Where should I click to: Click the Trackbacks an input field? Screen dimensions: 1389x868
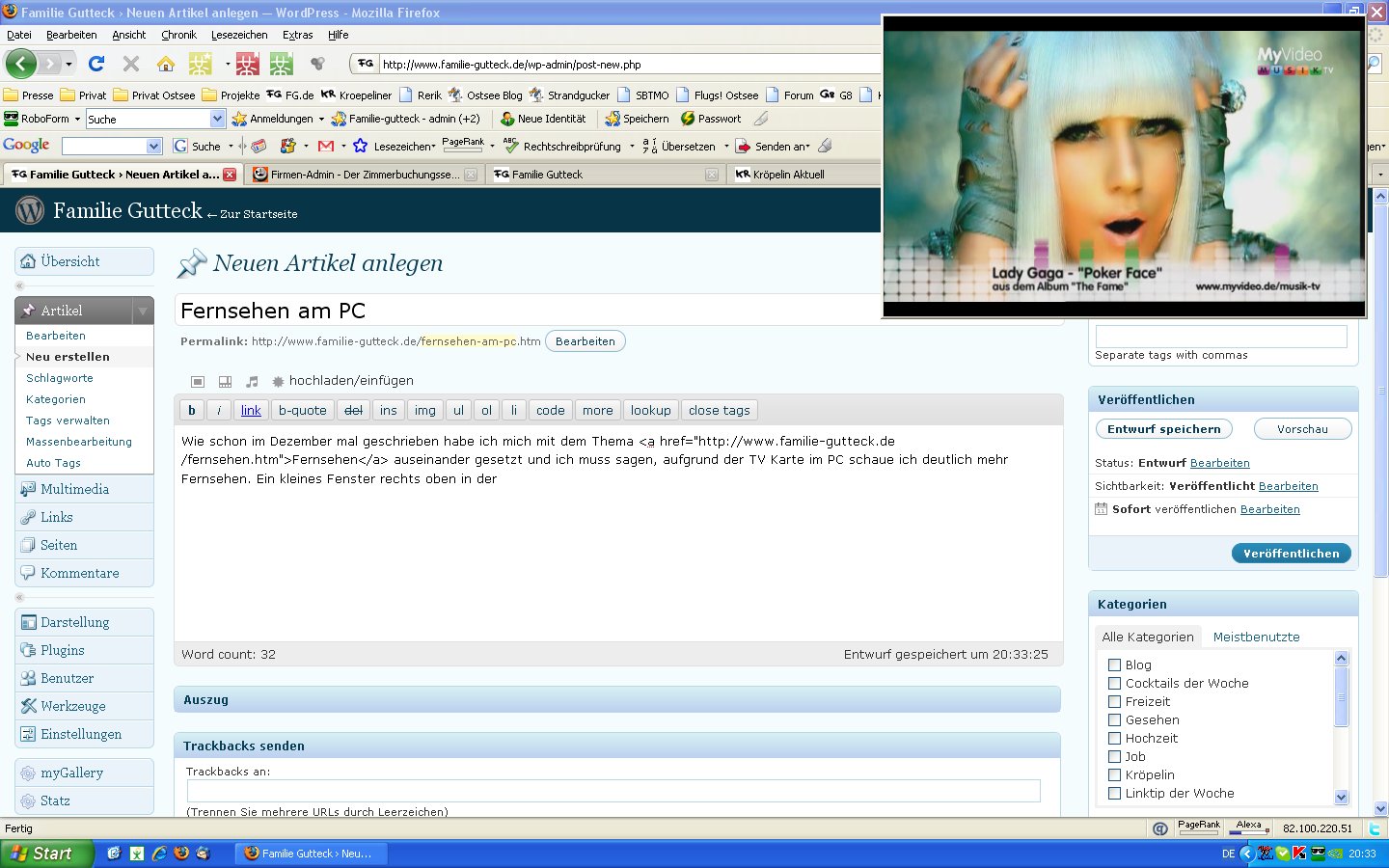click(613, 791)
